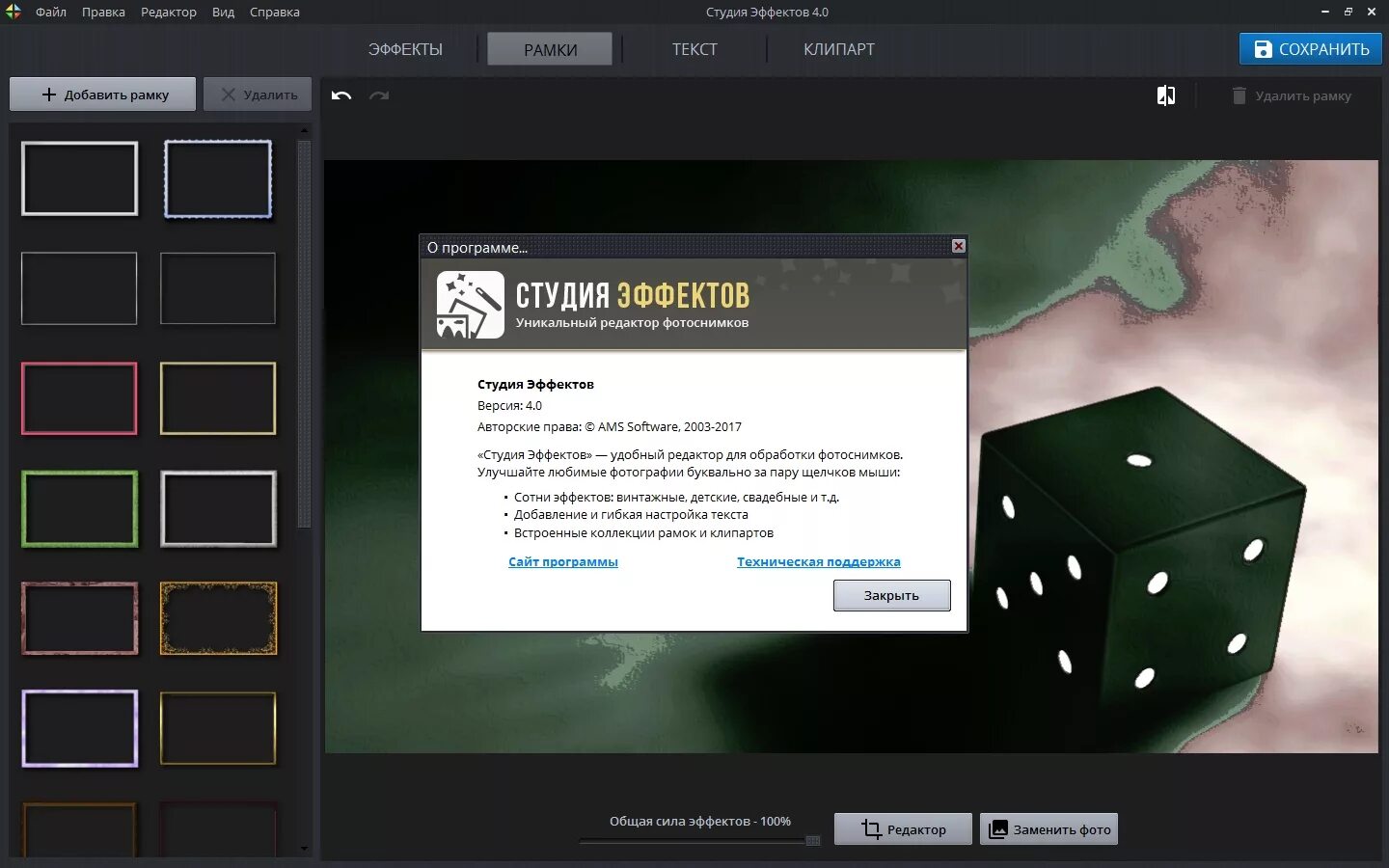The image size is (1389, 868).
Task: Open the Сайт программы link
Action: (x=563, y=561)
